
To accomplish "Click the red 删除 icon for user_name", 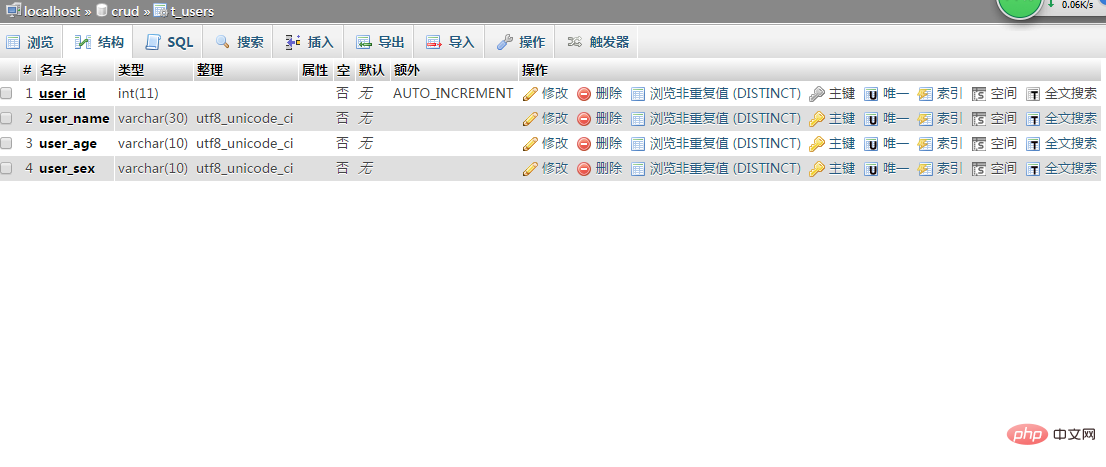I will [584, 118].
